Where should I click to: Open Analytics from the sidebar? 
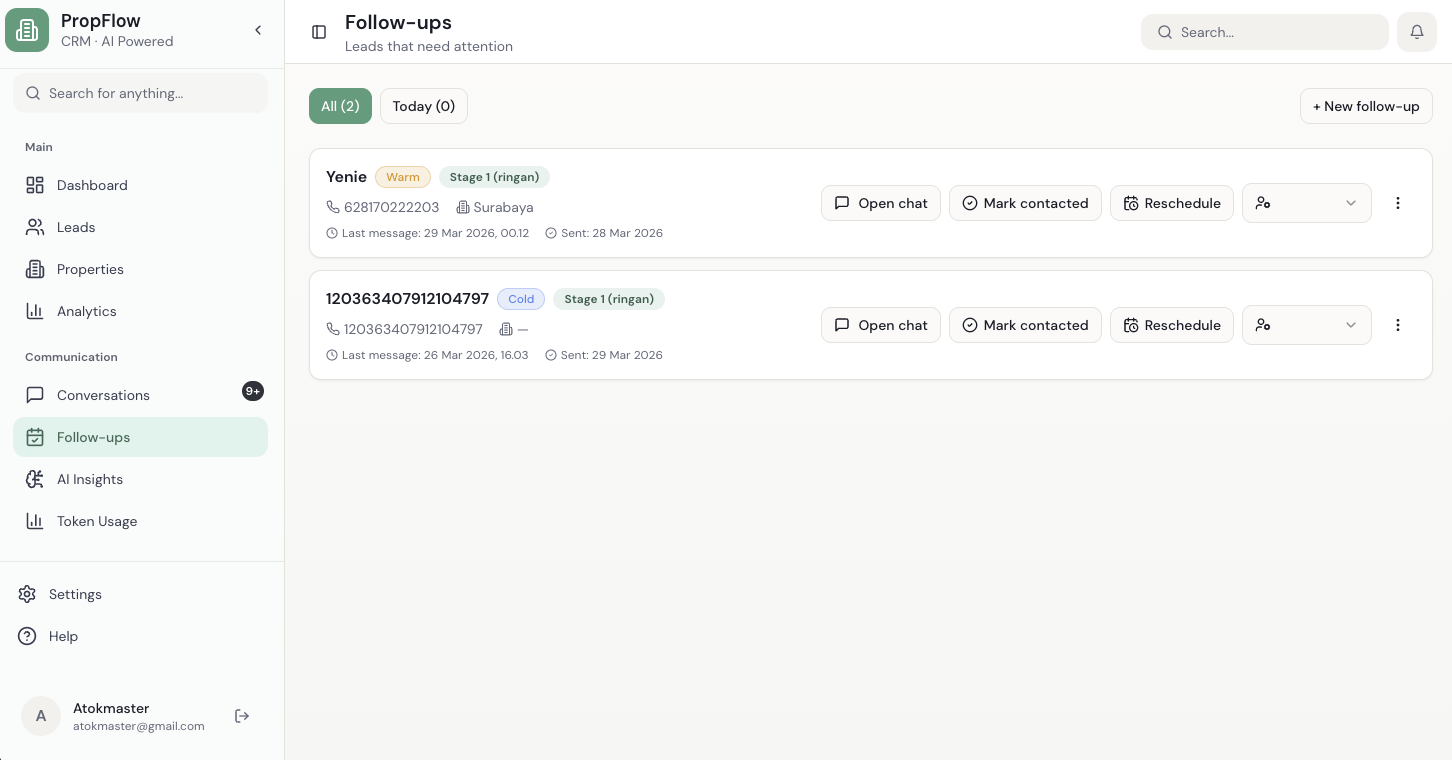pyautogui.click(x=140, y=311)
